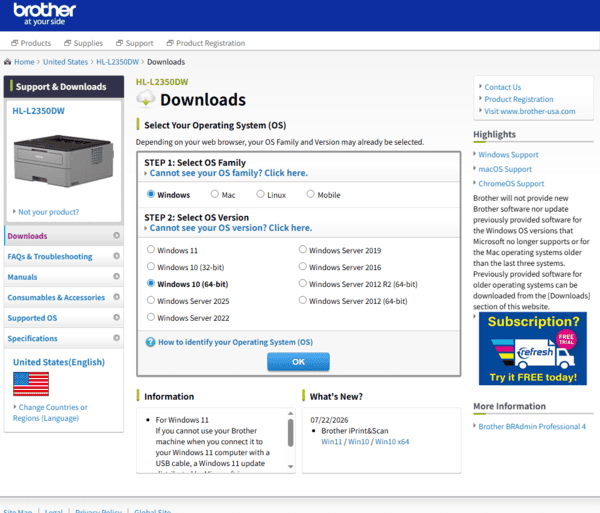This screenshot has width=600, height=513.
Task: Click arrow icon on Specifications row
Action: coord(116,338)
